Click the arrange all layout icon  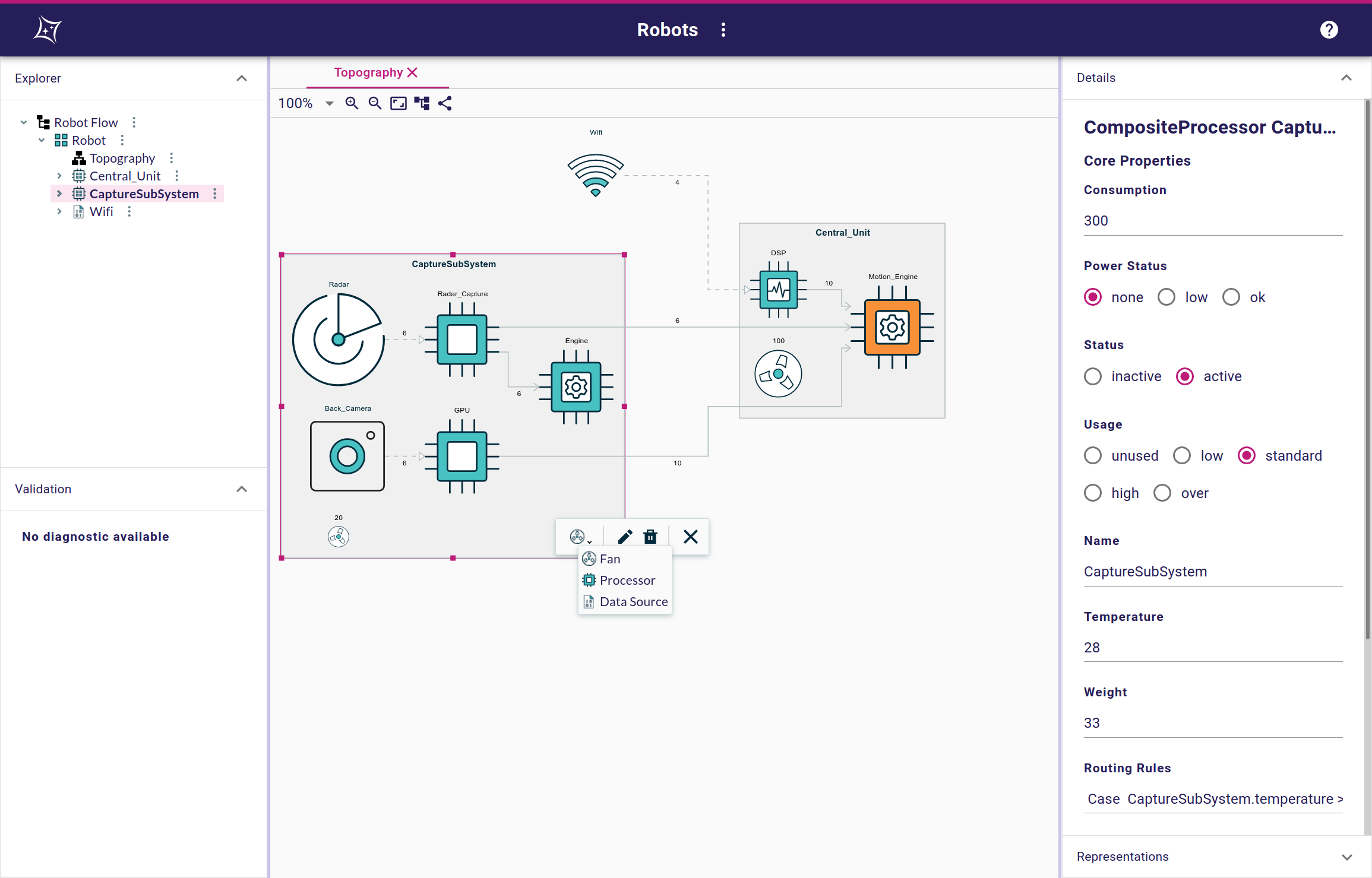pyautogui.click(x=422, y=103)
